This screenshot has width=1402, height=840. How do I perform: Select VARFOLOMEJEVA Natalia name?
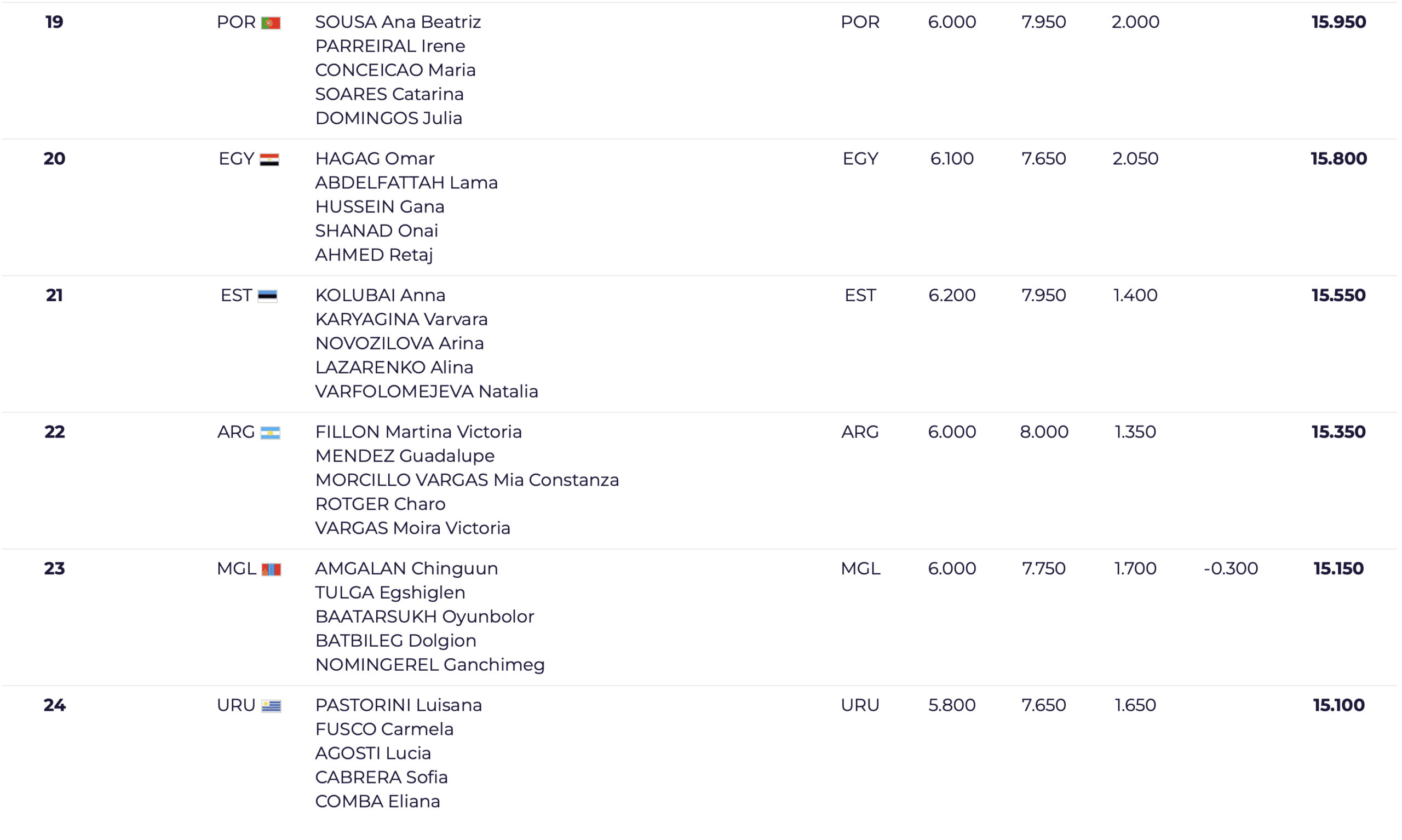[427, 392]
